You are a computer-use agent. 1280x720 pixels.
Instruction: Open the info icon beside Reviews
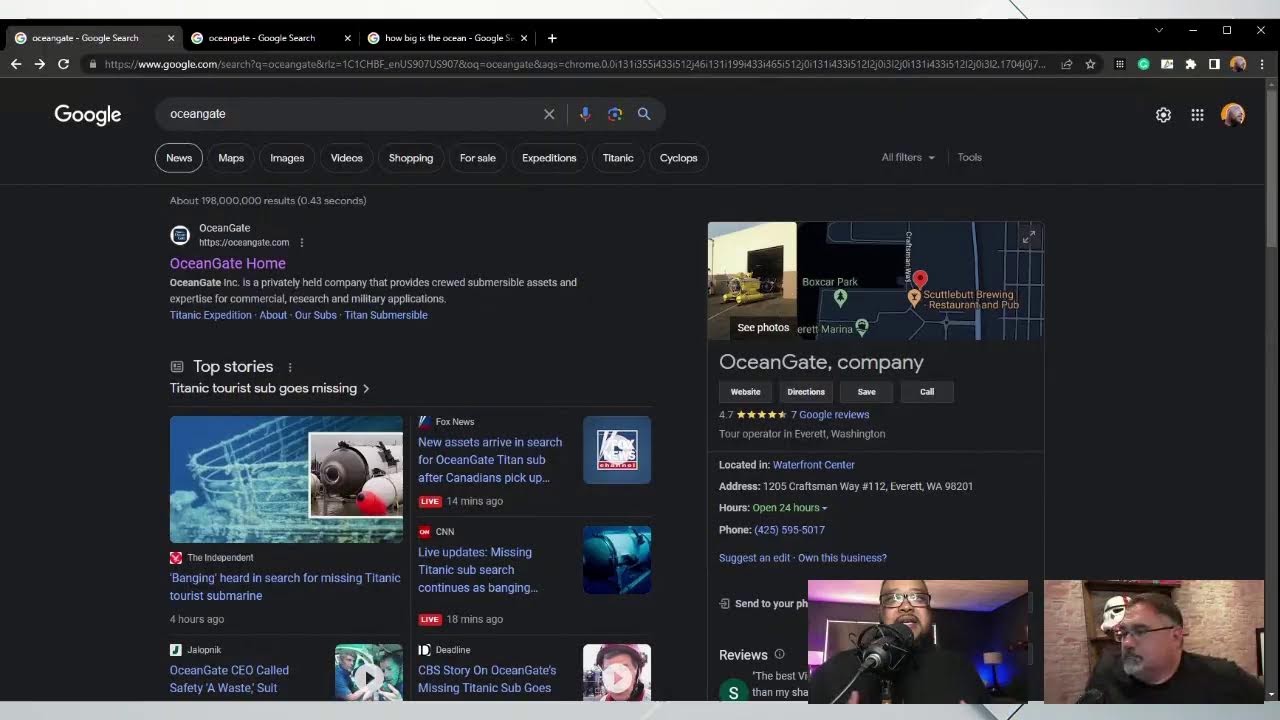(779, 655)
